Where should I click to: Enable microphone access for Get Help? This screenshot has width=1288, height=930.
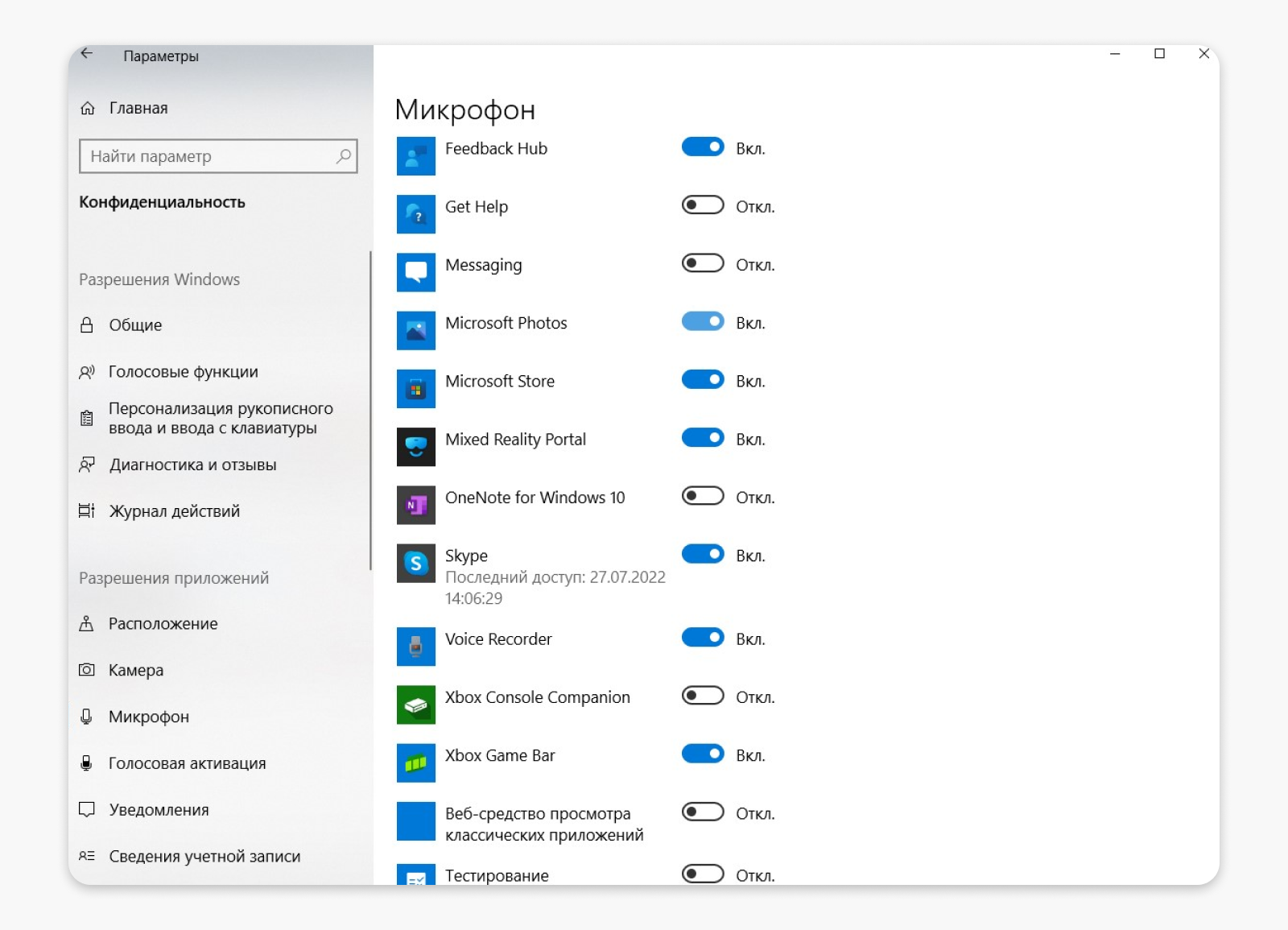[703, 205]
